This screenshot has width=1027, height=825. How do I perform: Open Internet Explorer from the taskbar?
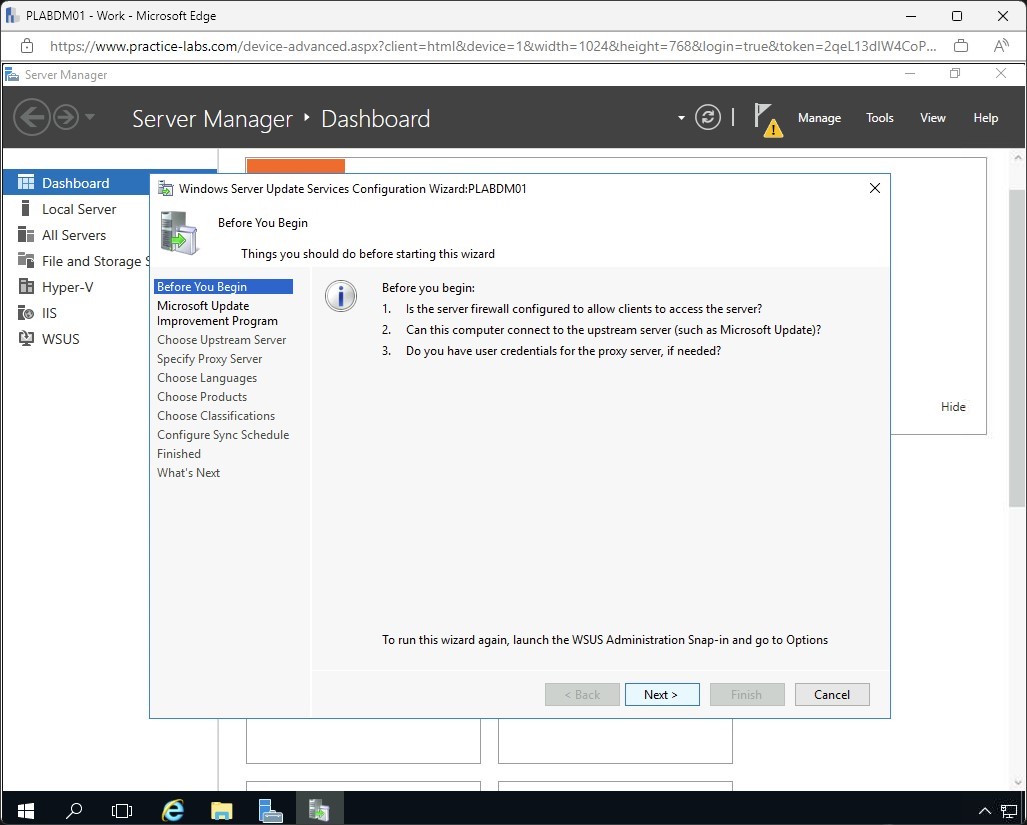tap(173, 809)
